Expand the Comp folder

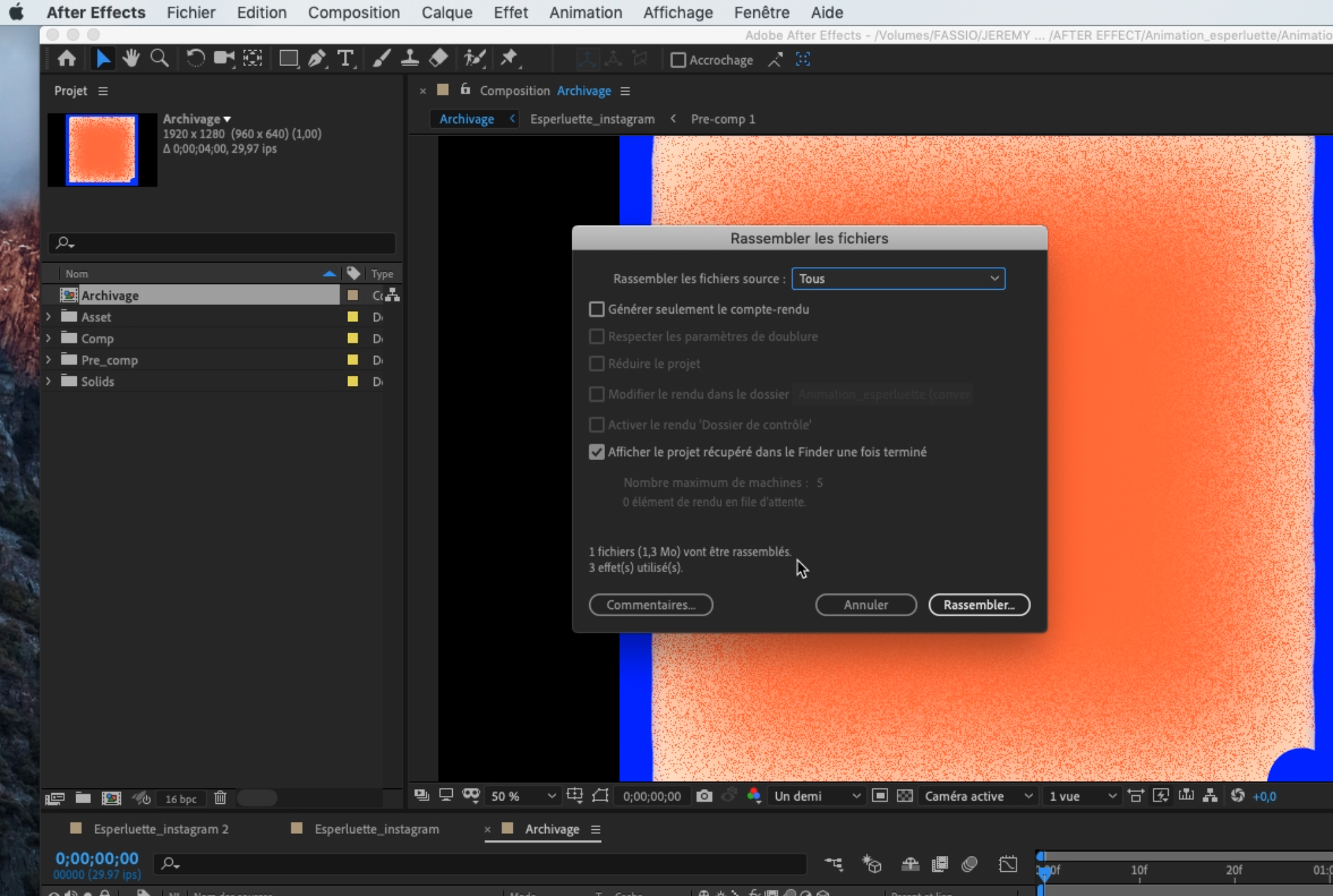click(x=49, y=338)
